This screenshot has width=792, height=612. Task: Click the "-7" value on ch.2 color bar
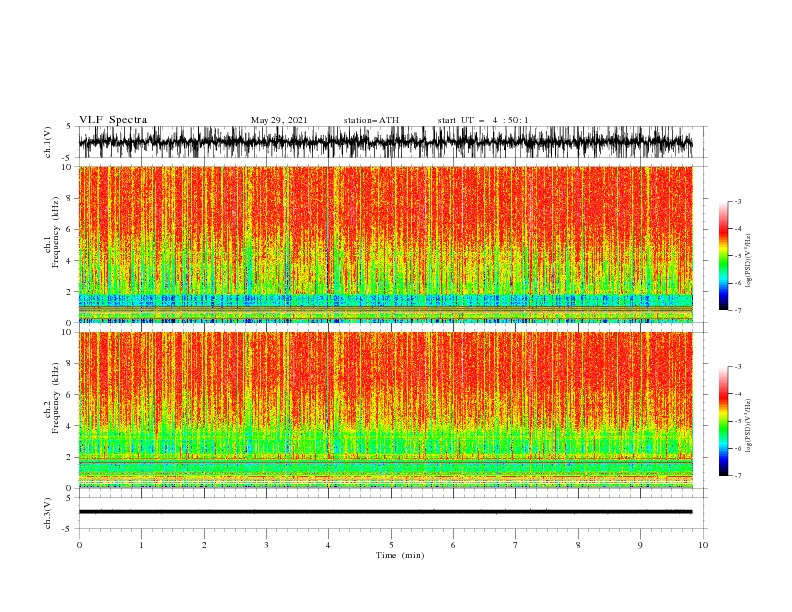737,475
